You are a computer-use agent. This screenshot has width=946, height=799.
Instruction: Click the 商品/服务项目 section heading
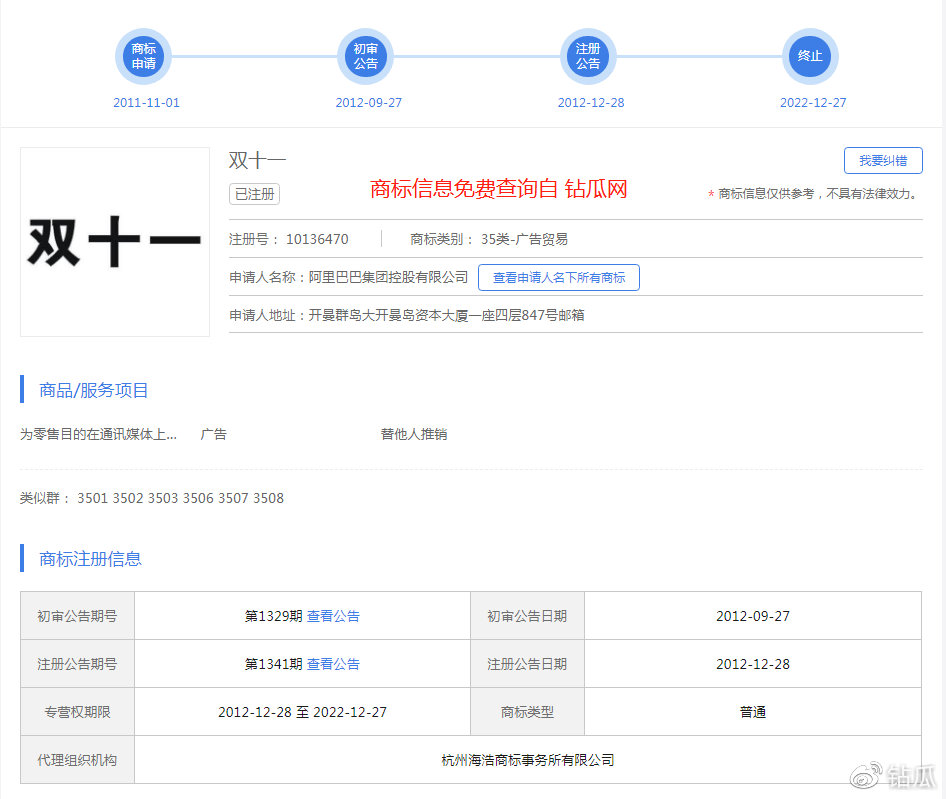point(94,390)
